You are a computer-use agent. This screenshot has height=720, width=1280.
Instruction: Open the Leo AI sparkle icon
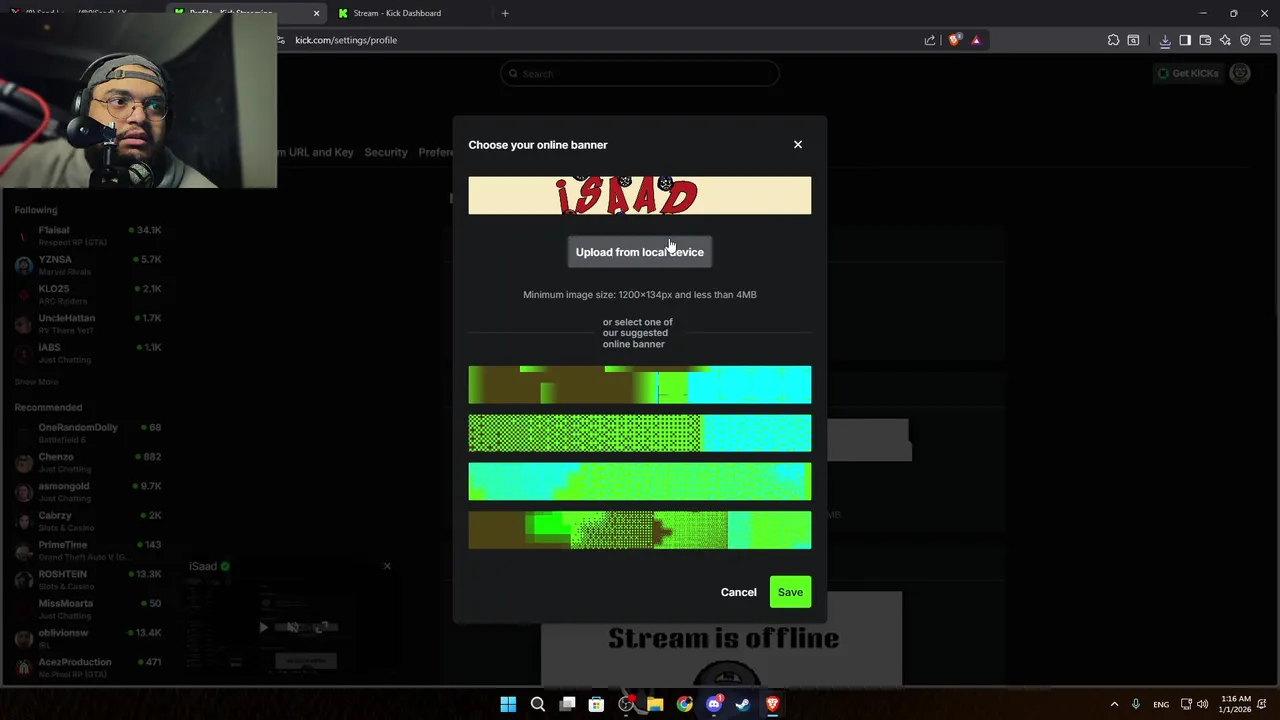(1225, 40)
